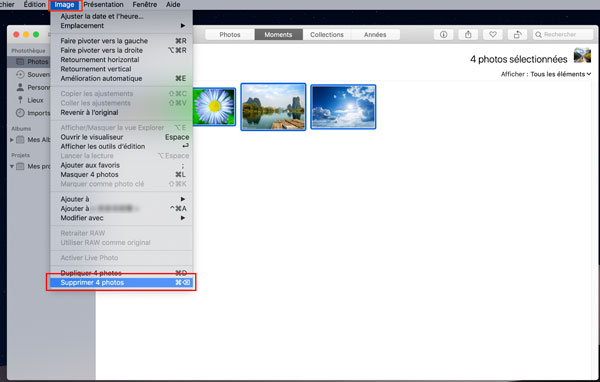Viewport: 600px width, 382px height.
Task: Apply Amélioration automatique
Action: [x=121, y=78]
